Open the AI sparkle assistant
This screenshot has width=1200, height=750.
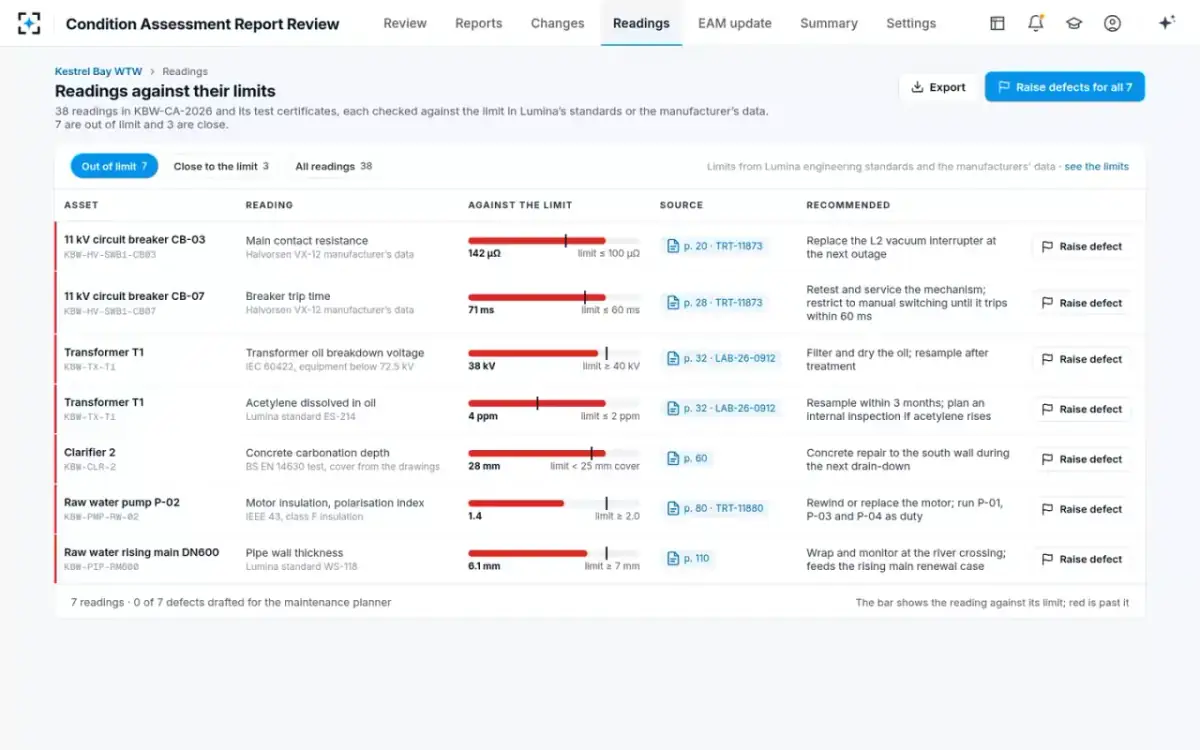pos(1166,23)
